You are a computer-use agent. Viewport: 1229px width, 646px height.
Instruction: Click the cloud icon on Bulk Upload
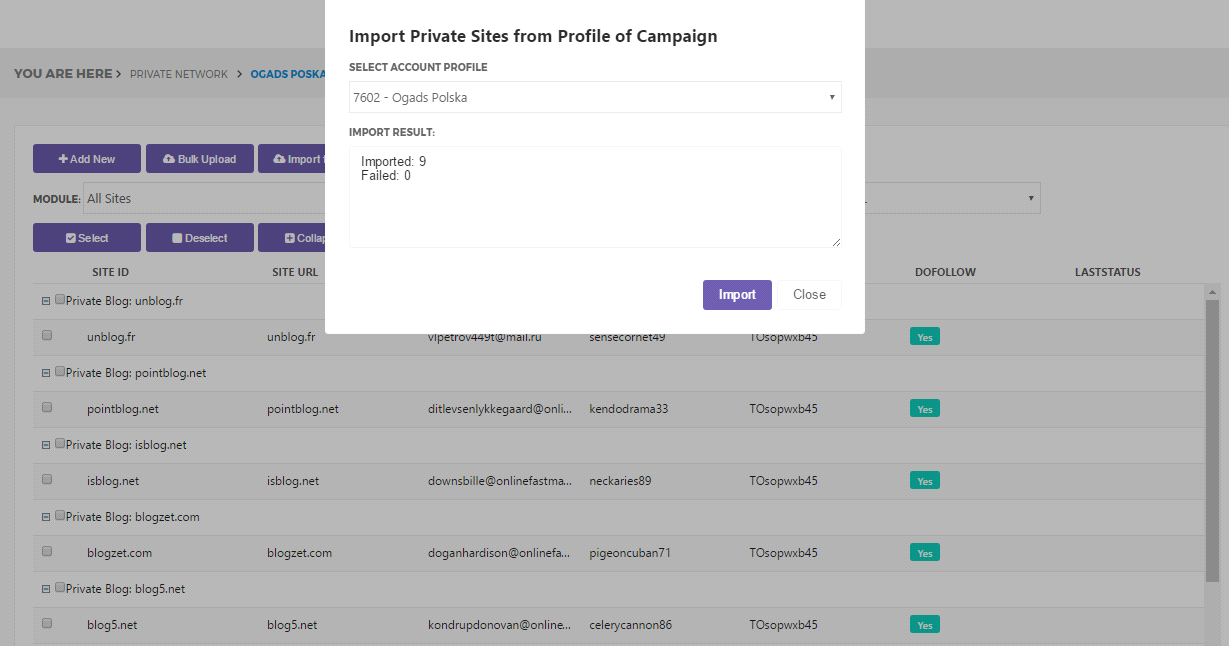click(169, 159)
